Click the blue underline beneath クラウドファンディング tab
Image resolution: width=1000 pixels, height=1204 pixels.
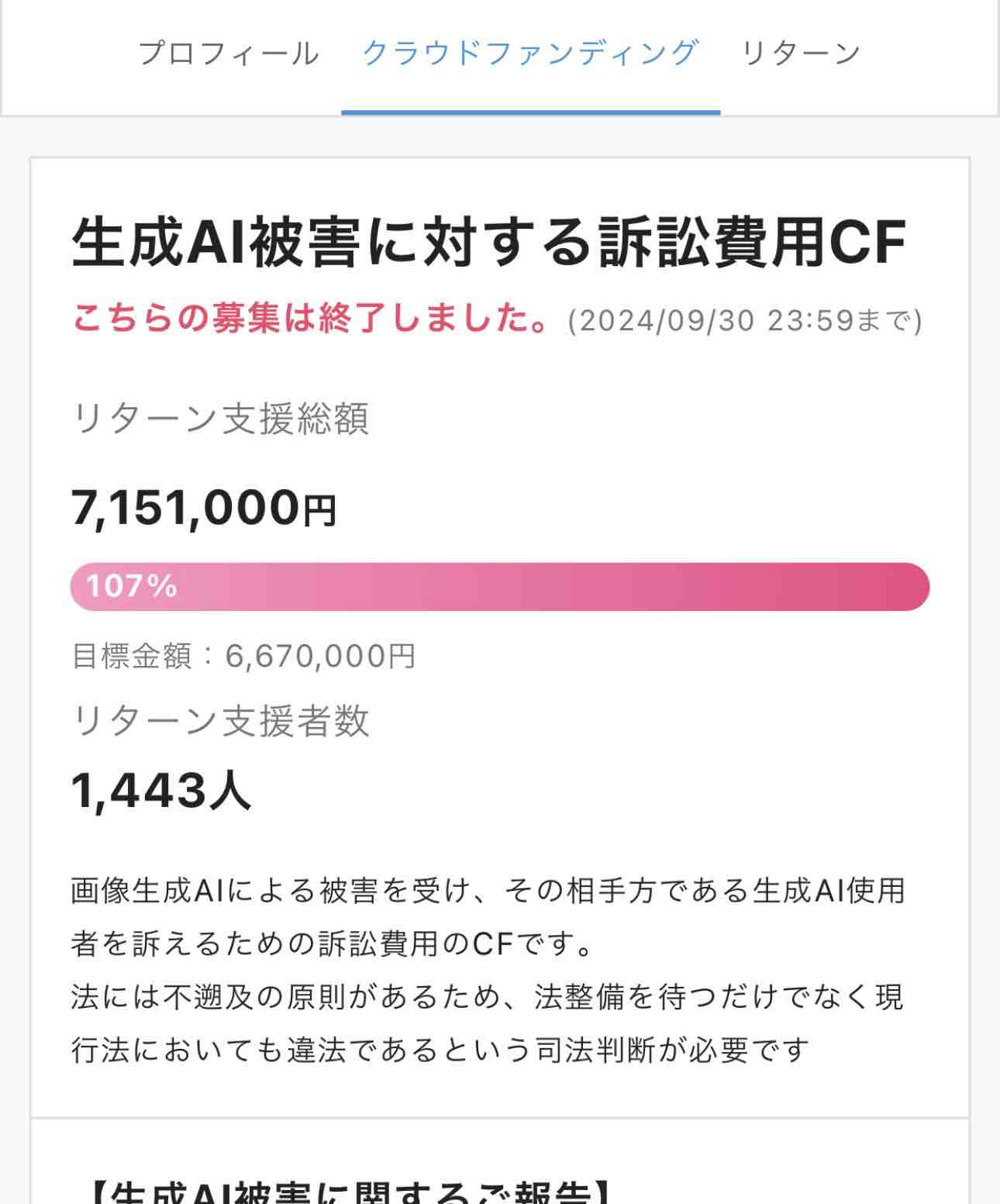tap(530, 112)
